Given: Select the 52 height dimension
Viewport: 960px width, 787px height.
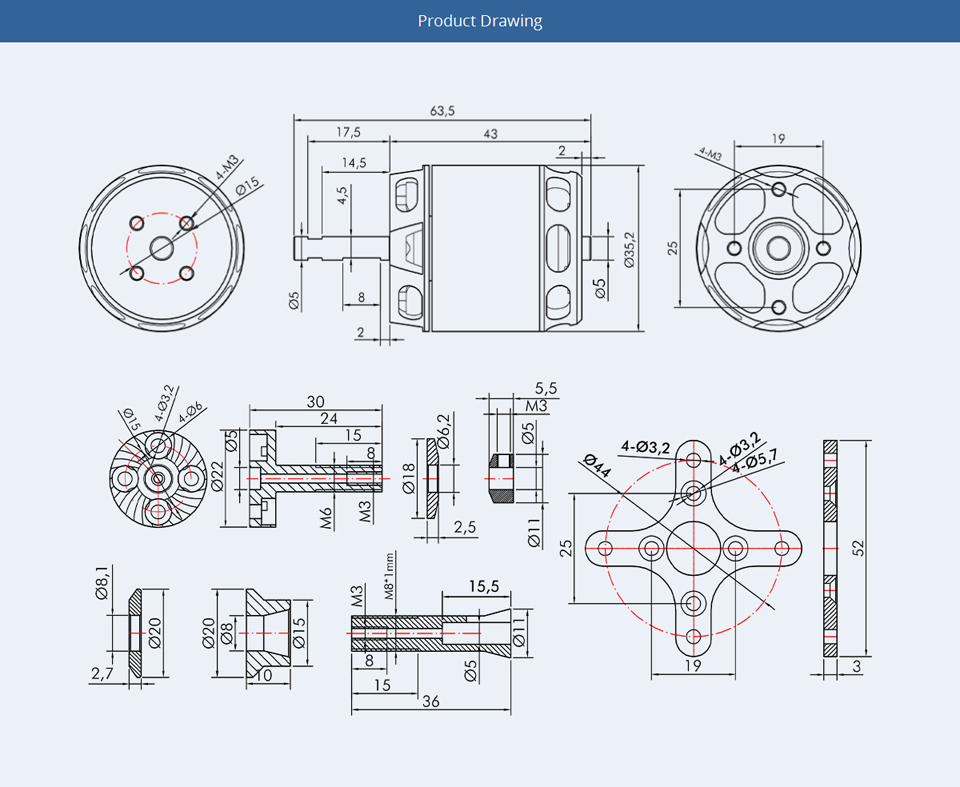Looking at the screenshot, I should (858, 548).
